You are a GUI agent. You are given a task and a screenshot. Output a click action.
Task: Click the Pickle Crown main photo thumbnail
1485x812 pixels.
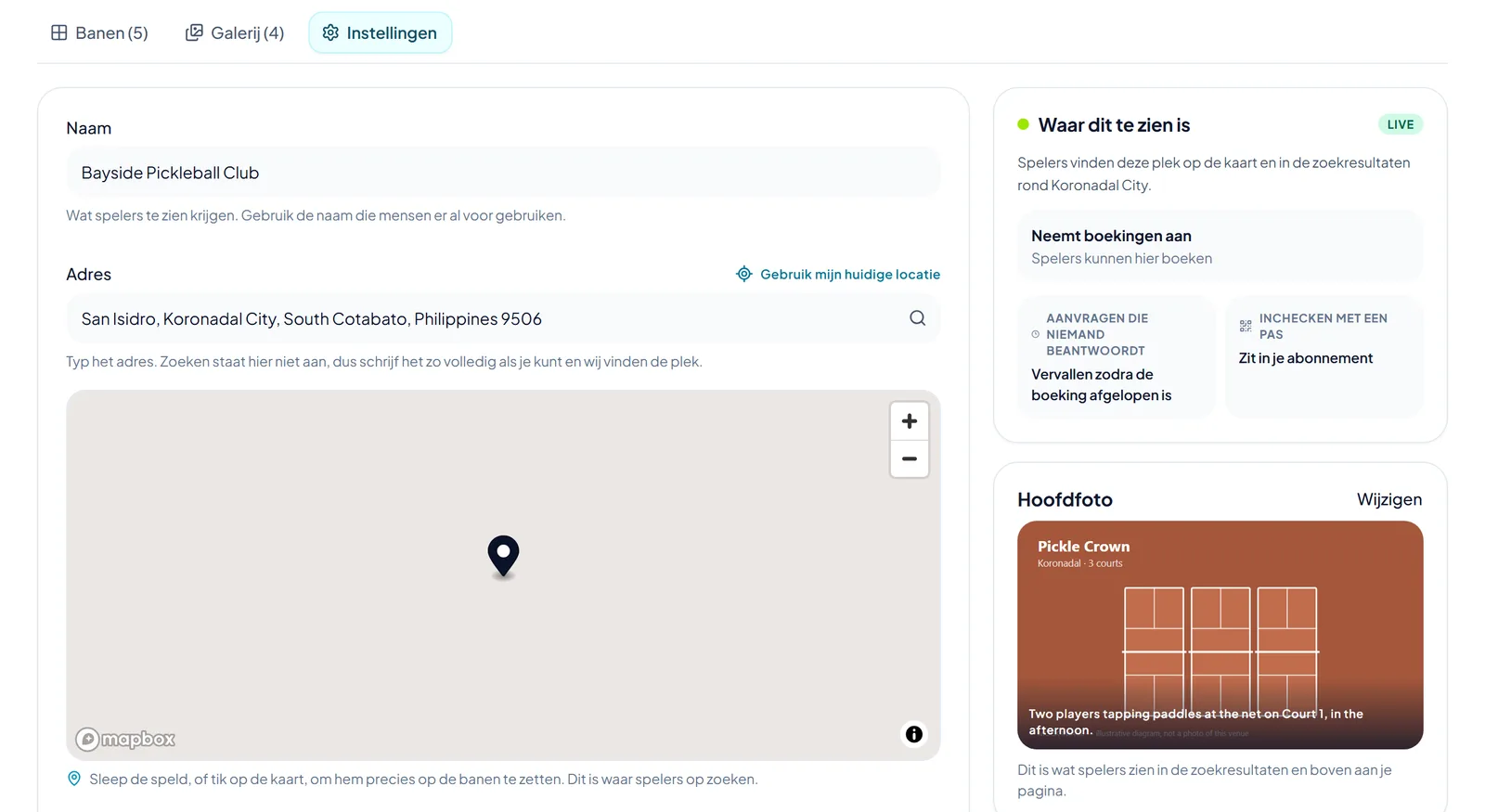click(1220, 635)
